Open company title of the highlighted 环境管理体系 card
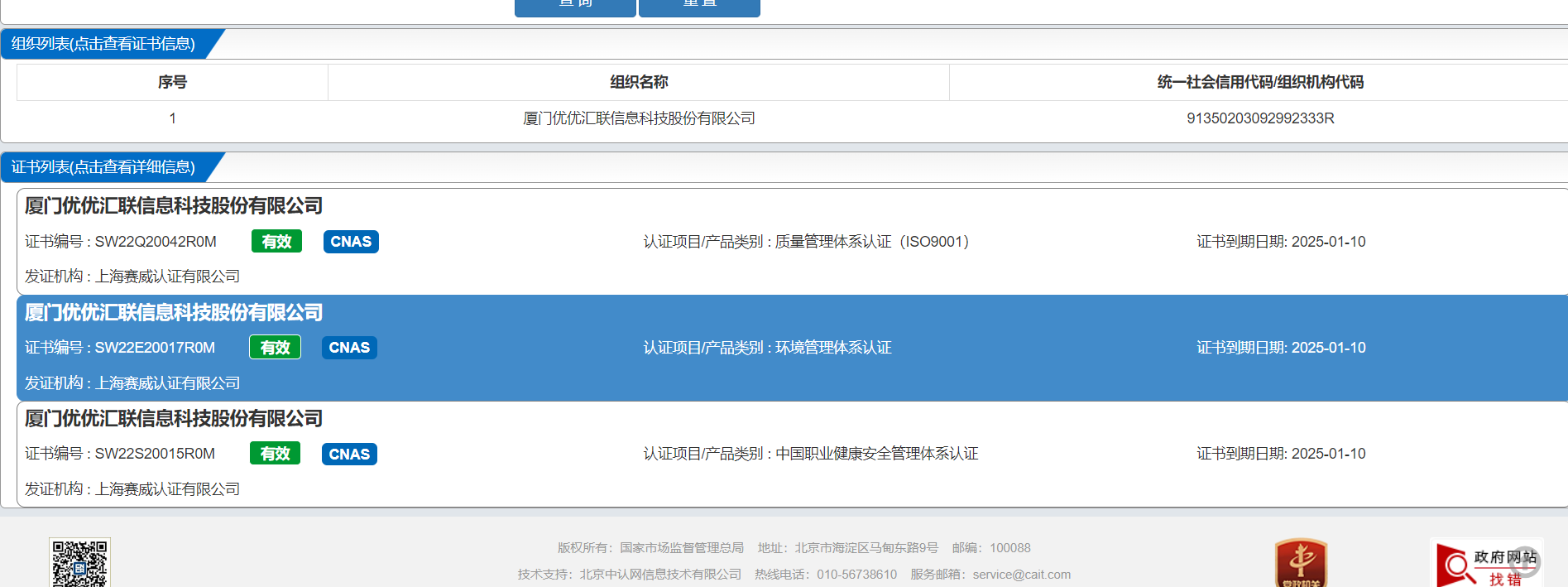Screen dimensions: 1568x587 coord(174,312)
